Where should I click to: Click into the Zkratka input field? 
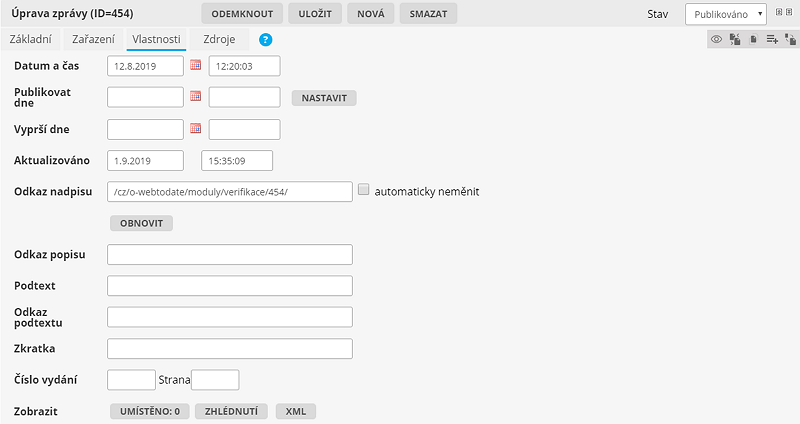pos(229,349)
